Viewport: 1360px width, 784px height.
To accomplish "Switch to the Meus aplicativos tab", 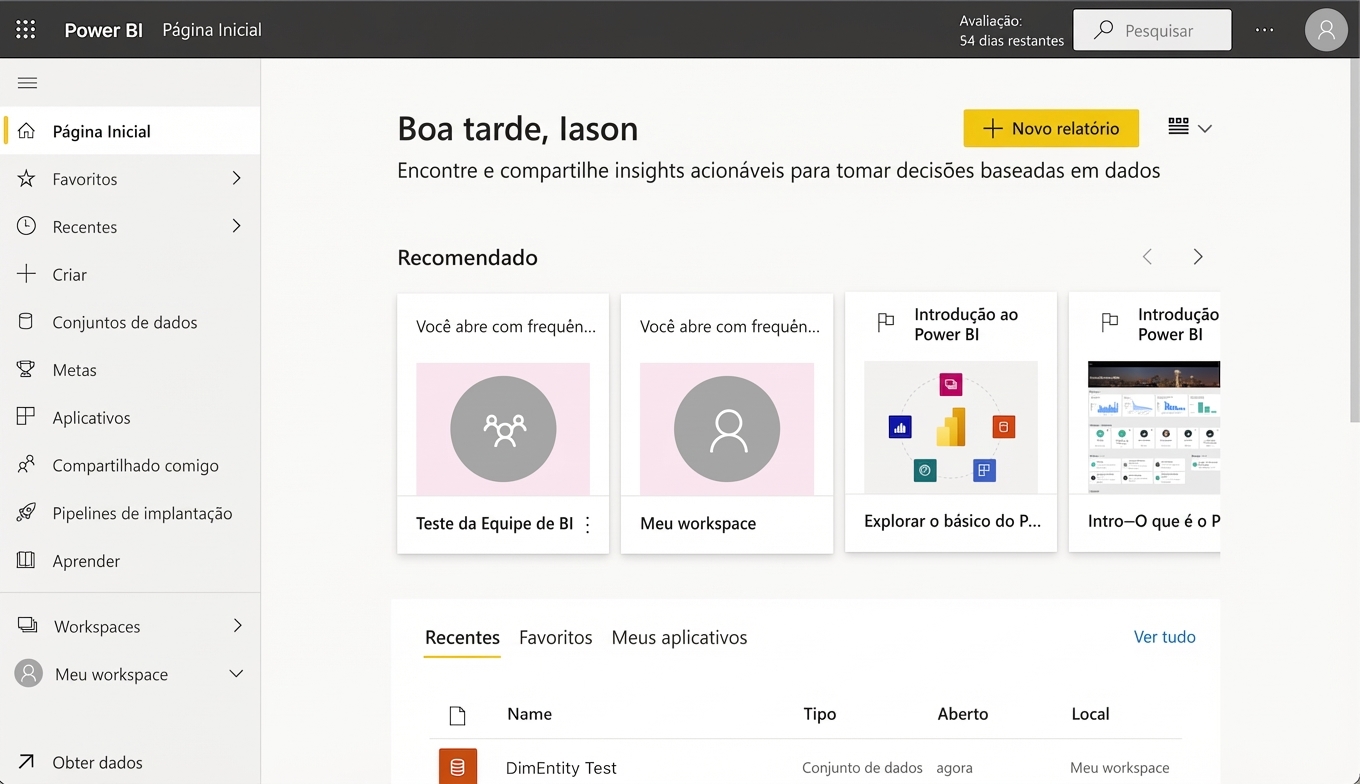I will pyautogui.click(x=680, y=638).
